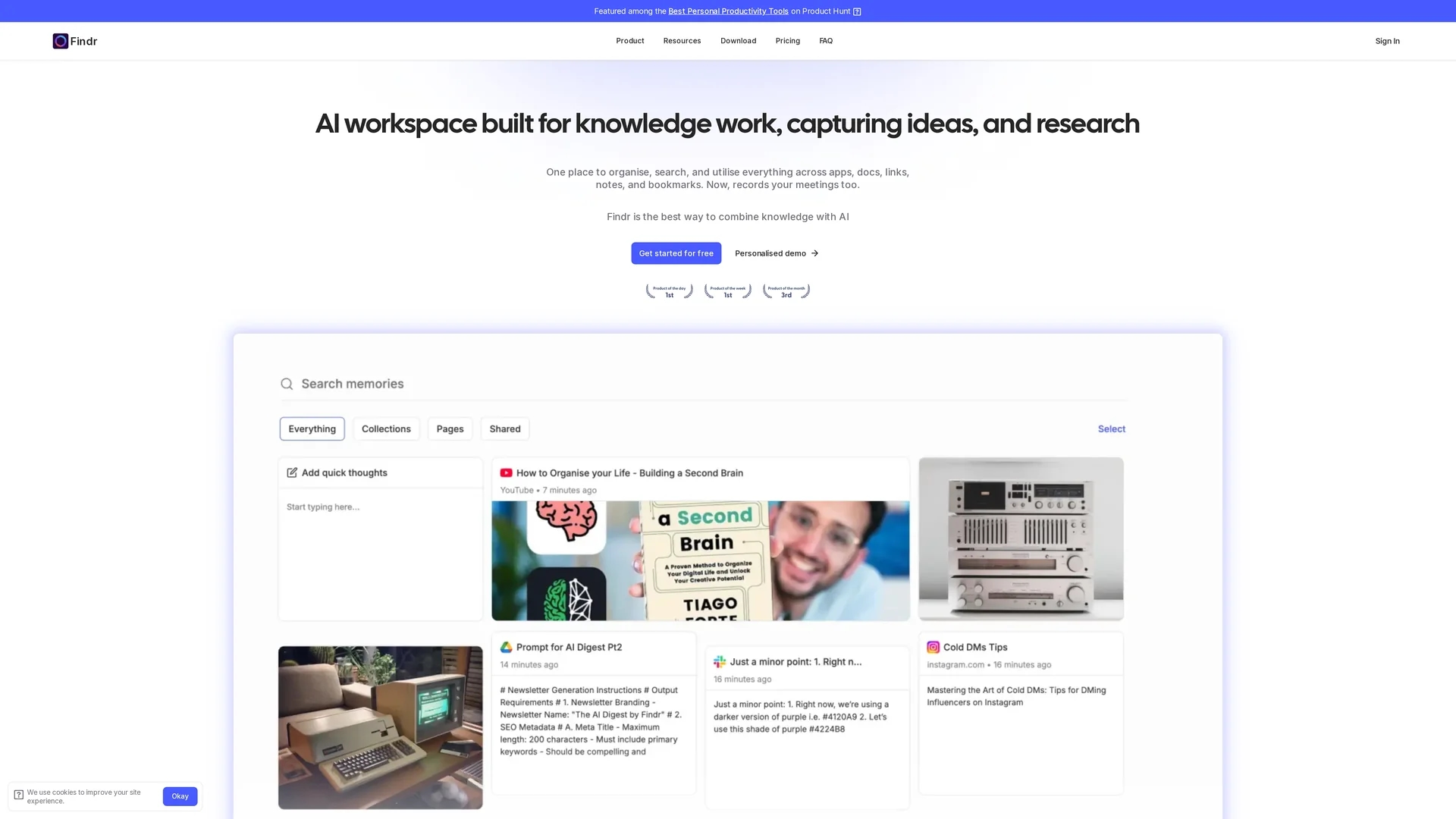Click the arrow beside Personalised demo
The width and height of the screenshot is (1456, 819).
pyautogui.click(x=814, y=253)
